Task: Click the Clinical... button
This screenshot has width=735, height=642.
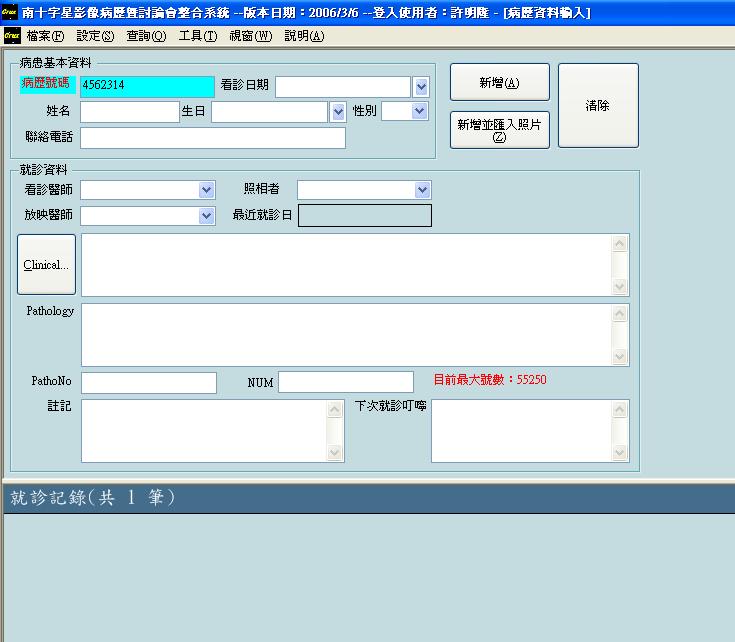Action: tap(46, 265)
